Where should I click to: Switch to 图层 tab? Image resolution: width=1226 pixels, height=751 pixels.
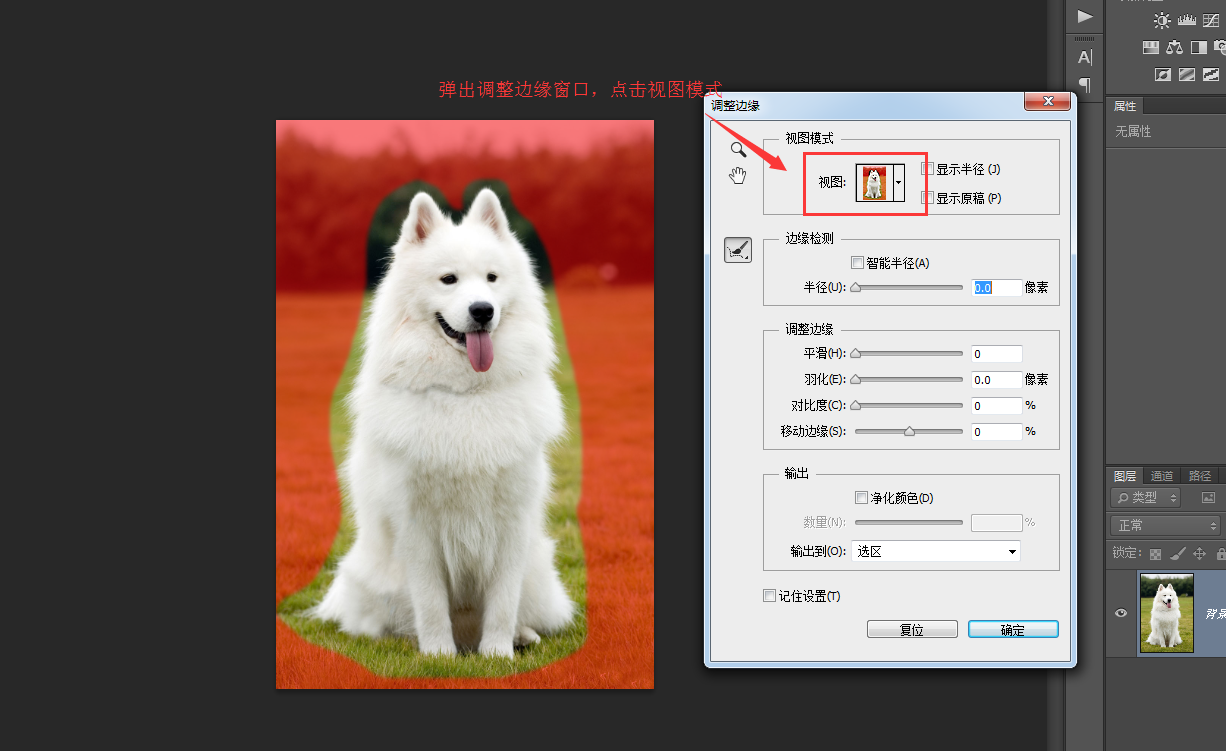pyautogui.click(x=1125, y=476)
